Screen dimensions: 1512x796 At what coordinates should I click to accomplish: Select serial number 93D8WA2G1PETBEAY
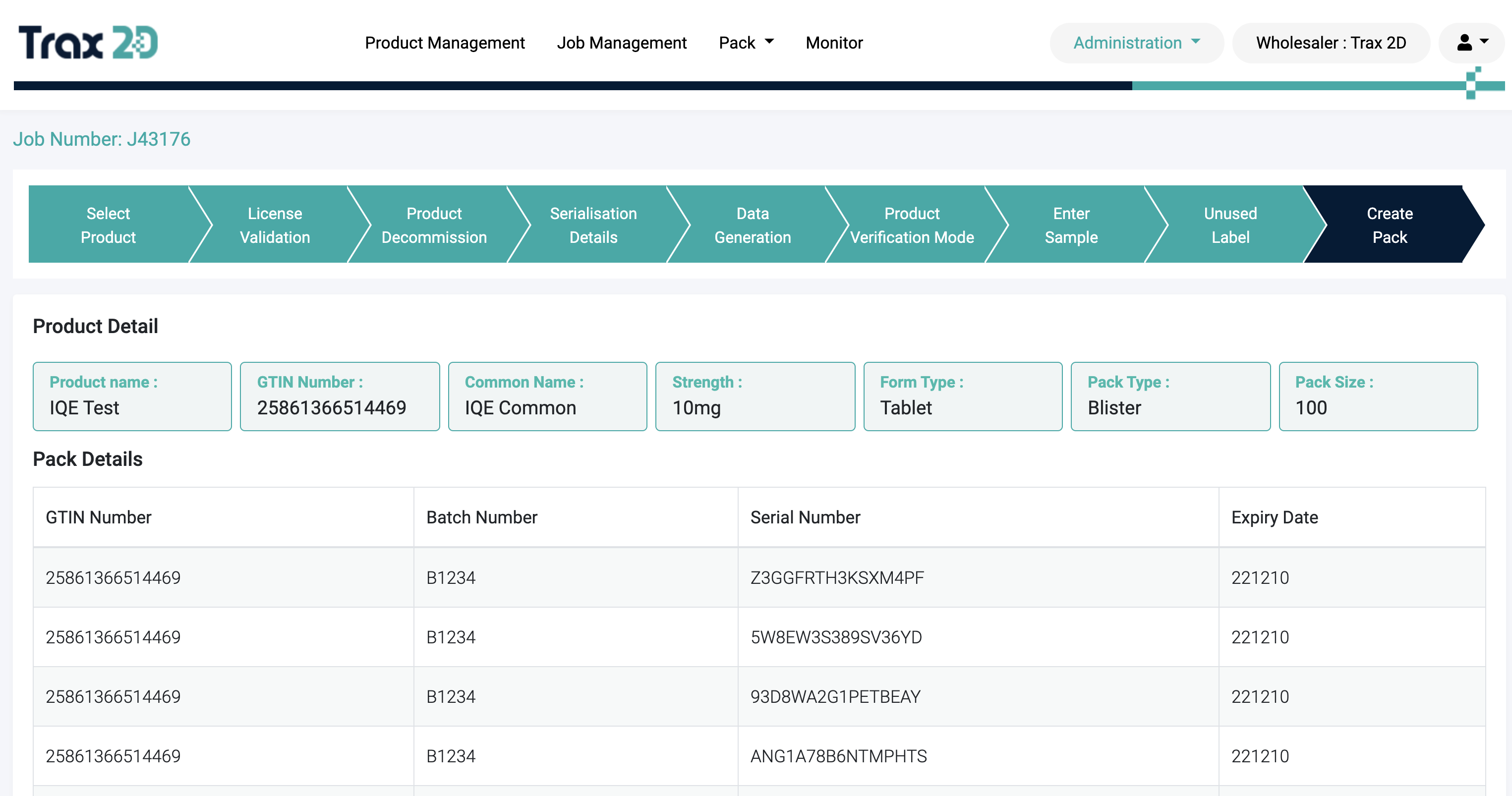point(836,697)
